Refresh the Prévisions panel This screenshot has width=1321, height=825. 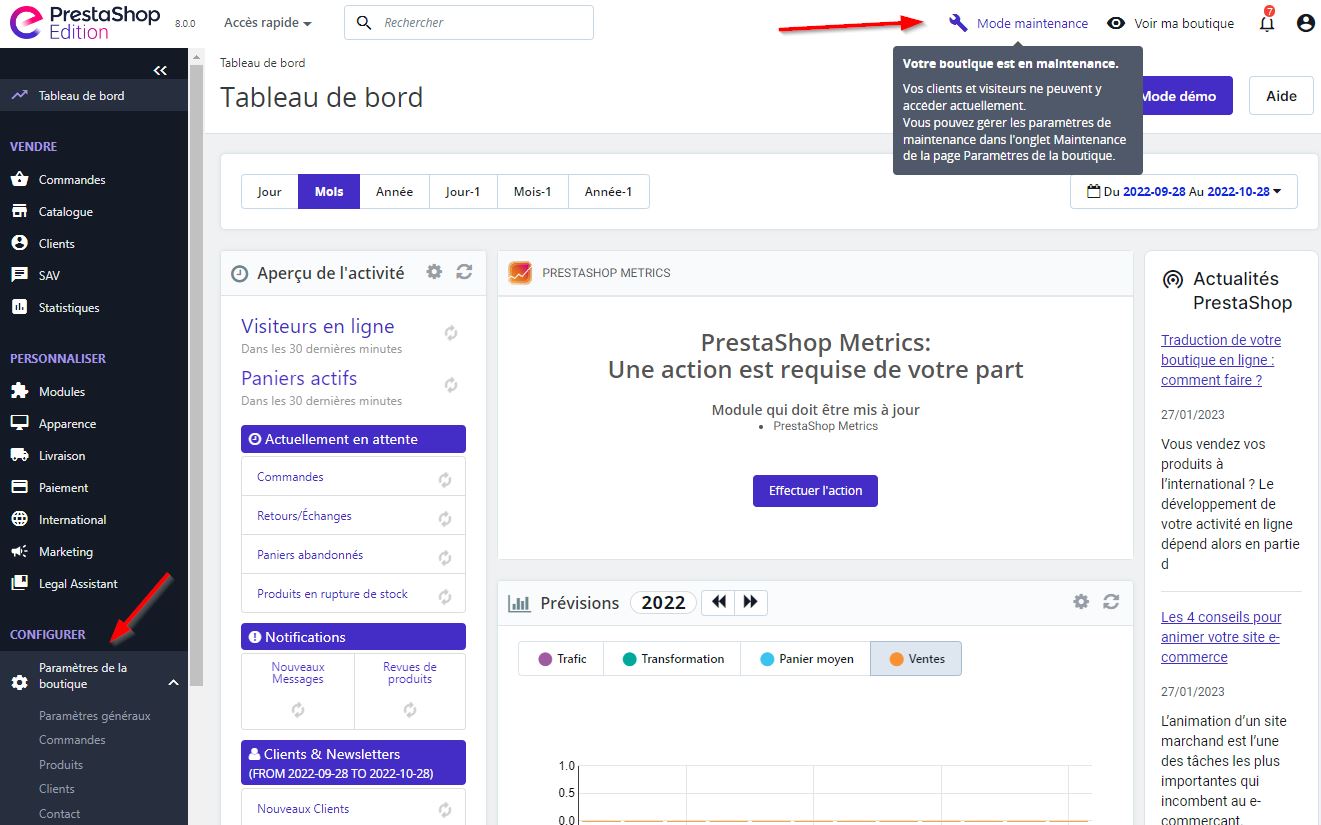[1111, 602]
